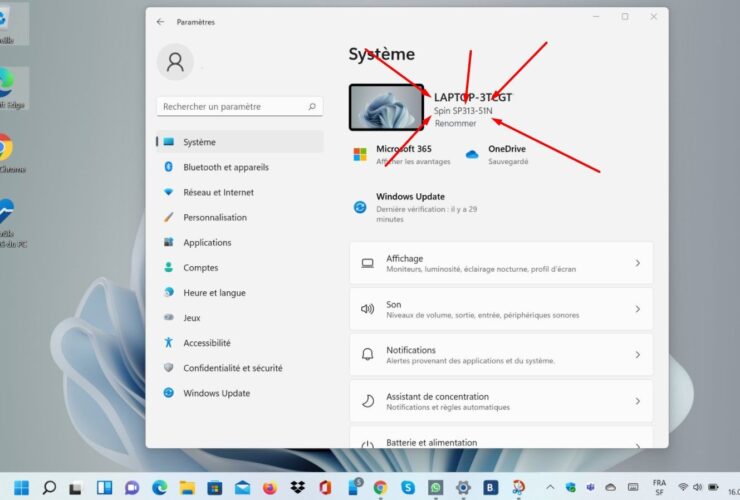Image resolution: width=740 pixels, height=500 pixels.
Task: Open Bluetooth et appareils settings
Action: [x=240, y=167]
